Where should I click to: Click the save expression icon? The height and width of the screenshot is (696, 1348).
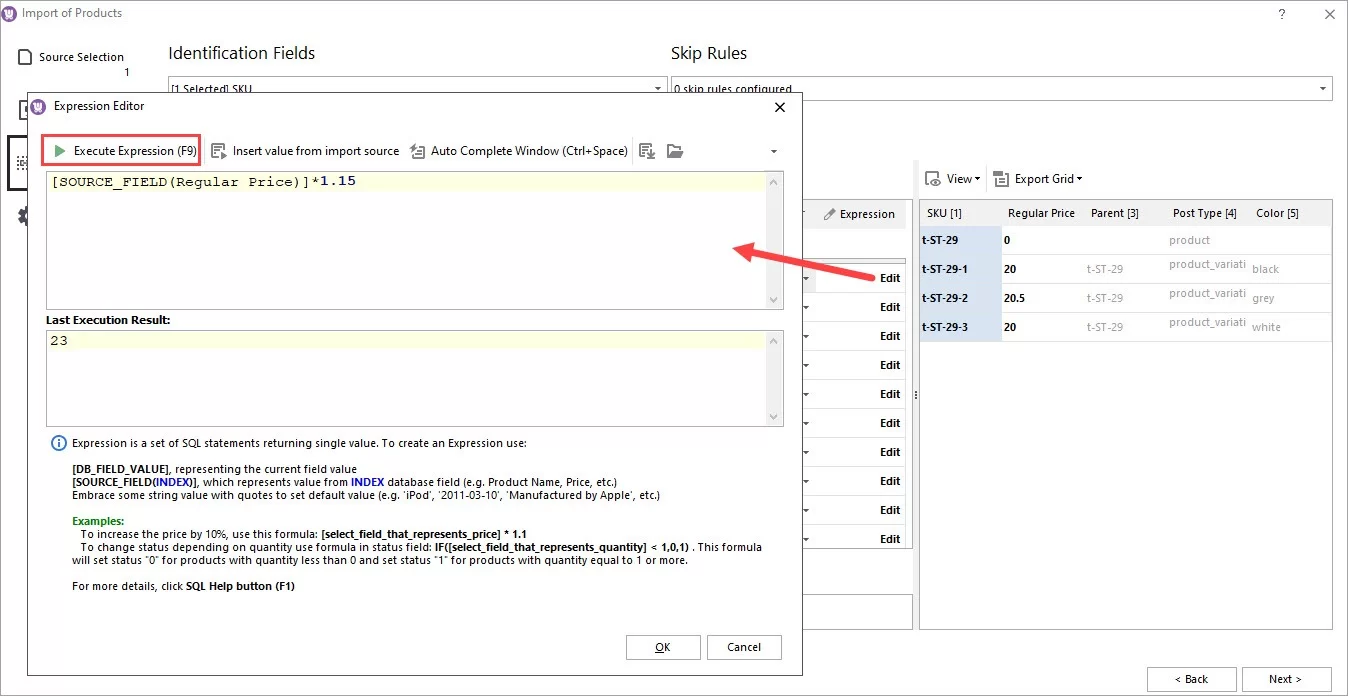(646, 150)
